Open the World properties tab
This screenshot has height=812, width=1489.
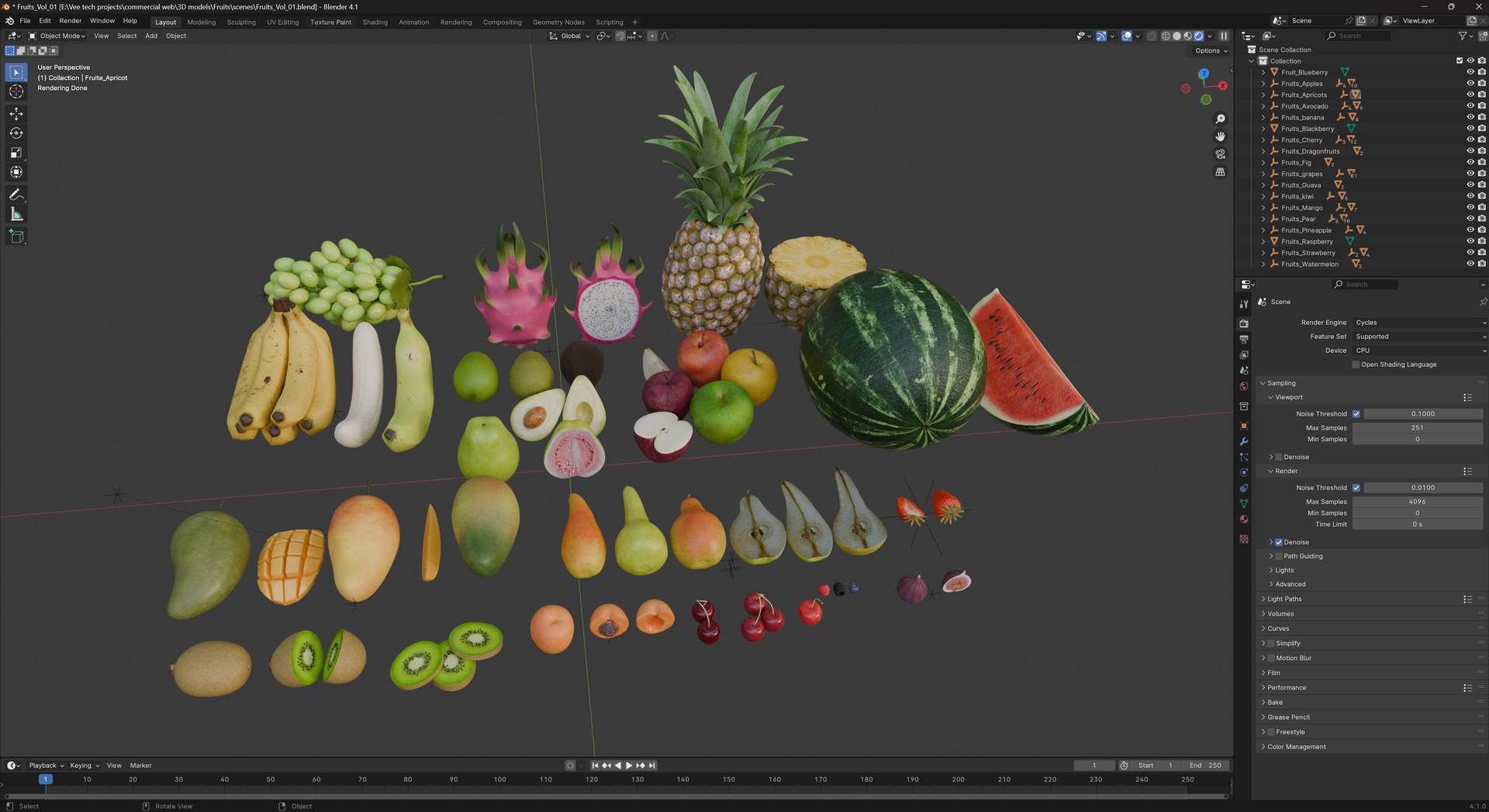point(1244,386)
